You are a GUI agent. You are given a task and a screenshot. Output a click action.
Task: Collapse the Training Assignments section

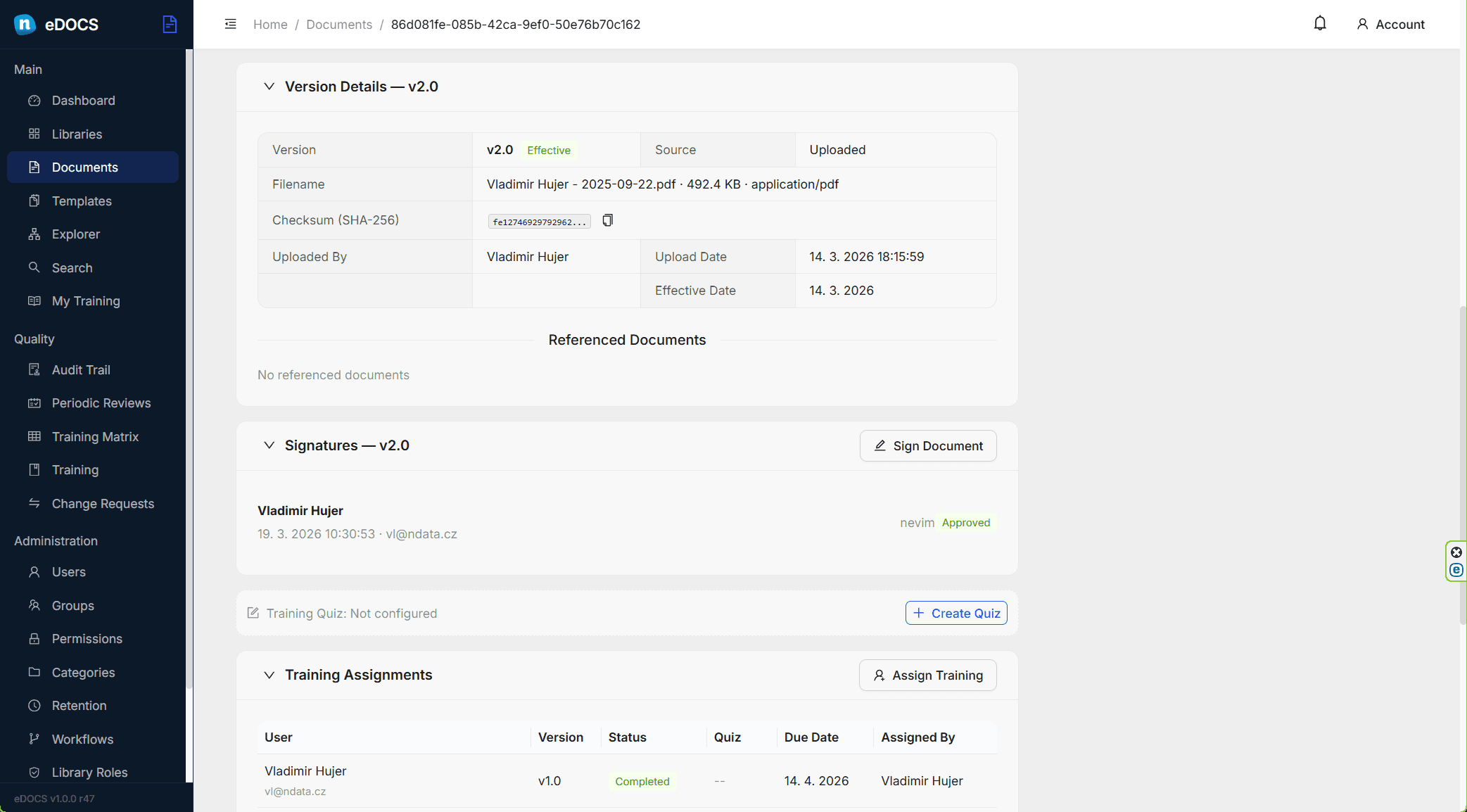[x=269, y=675]
